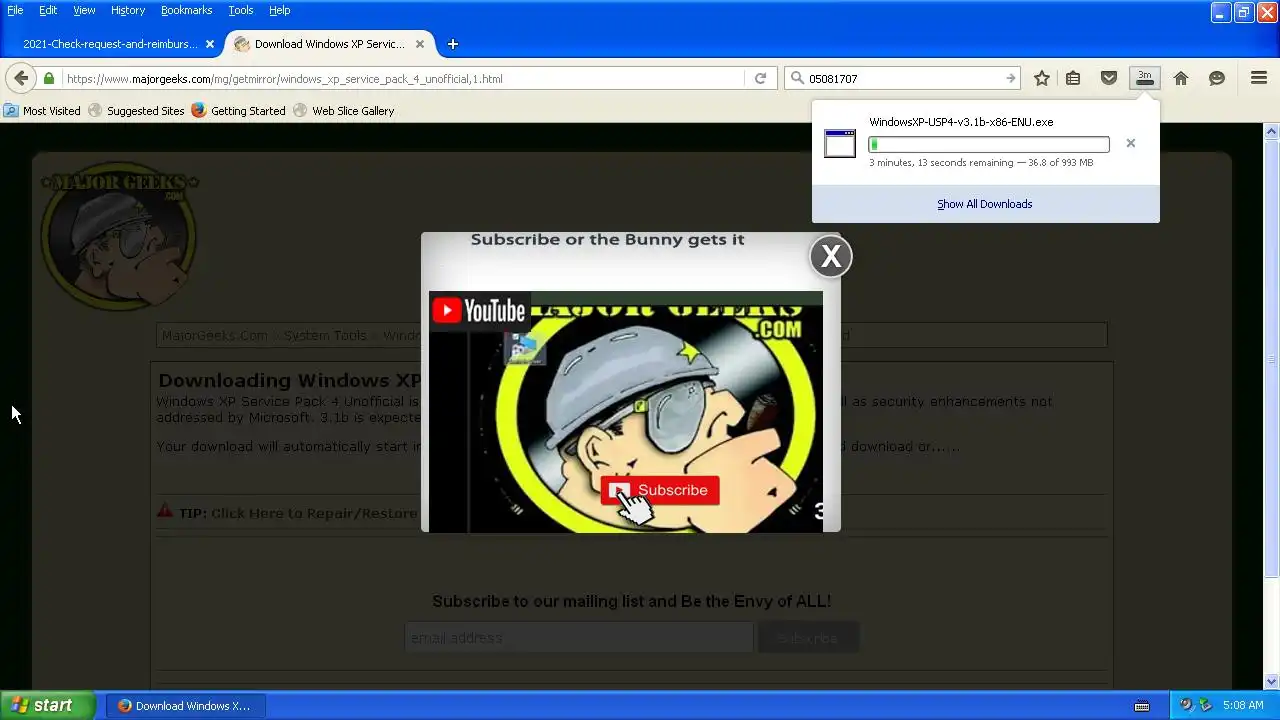This screenshot has height=720, width=1280.
Task: Click the Downloads toolbar button showing 3m
Action: [x=1145, y=78]
